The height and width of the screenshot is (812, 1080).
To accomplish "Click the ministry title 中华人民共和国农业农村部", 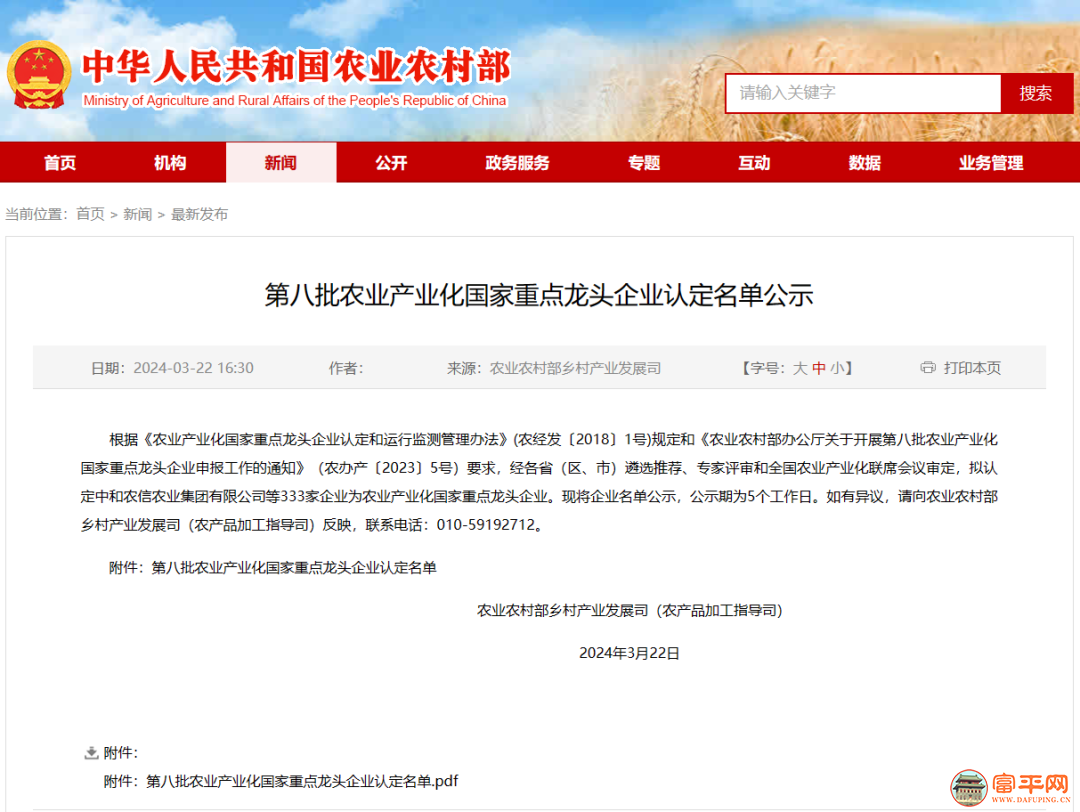I will pos(297,67).
